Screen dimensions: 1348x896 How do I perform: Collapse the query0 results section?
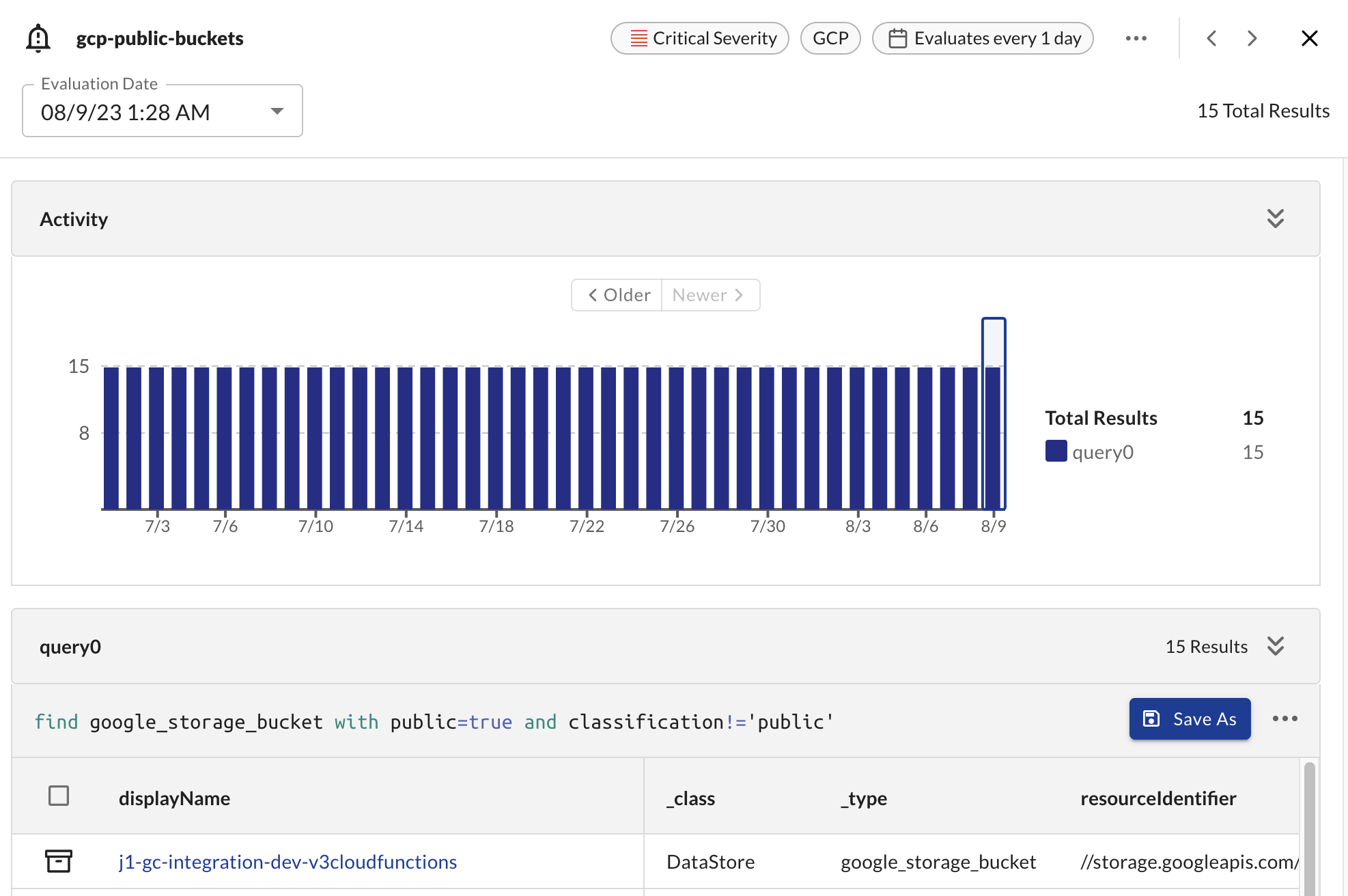(1275, 646)
